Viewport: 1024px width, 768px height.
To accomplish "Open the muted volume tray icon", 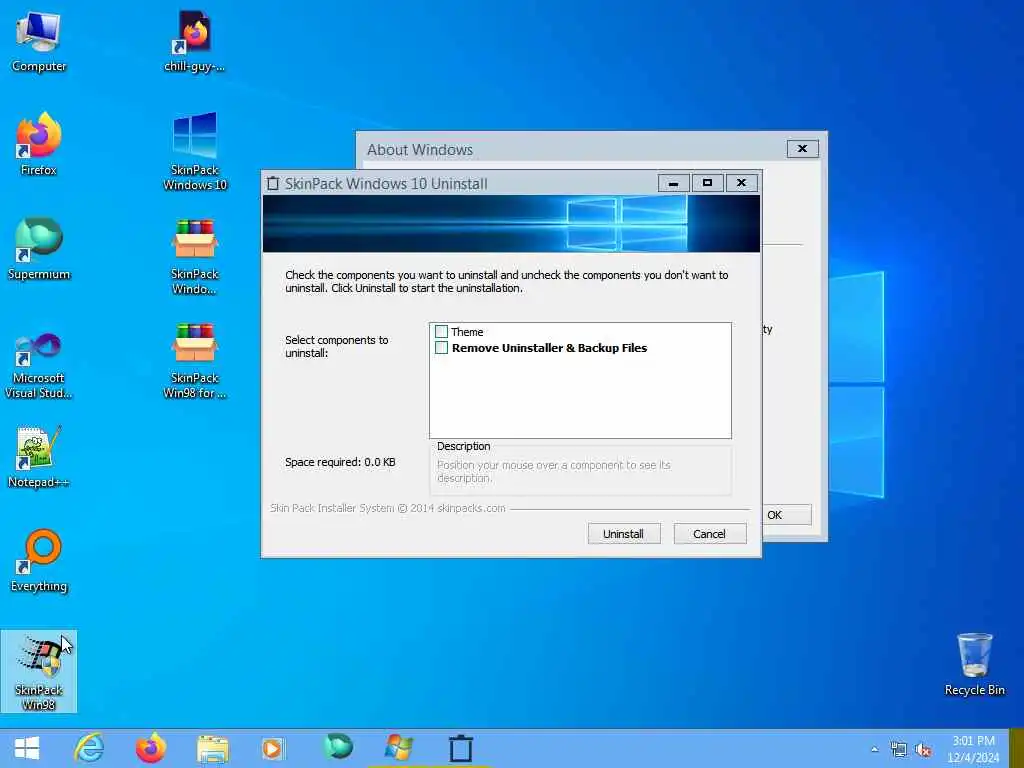I will pos(923,750).
